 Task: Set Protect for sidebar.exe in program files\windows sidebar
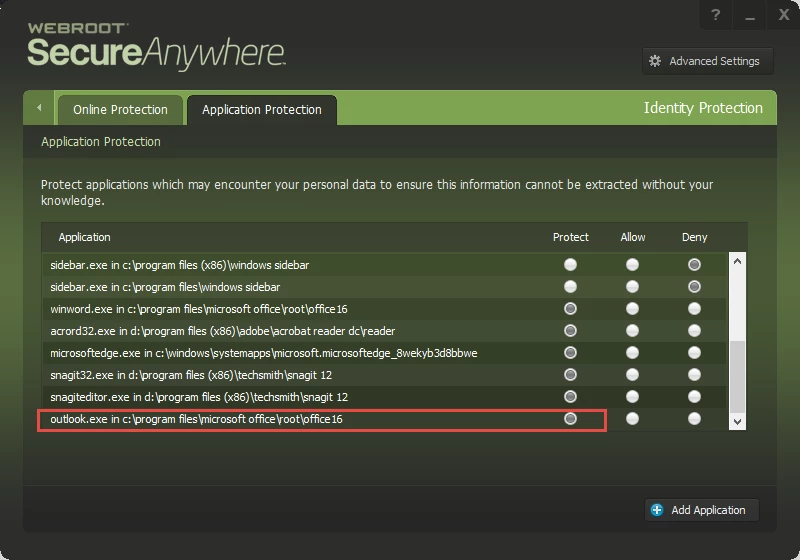(x=570, y=287)
